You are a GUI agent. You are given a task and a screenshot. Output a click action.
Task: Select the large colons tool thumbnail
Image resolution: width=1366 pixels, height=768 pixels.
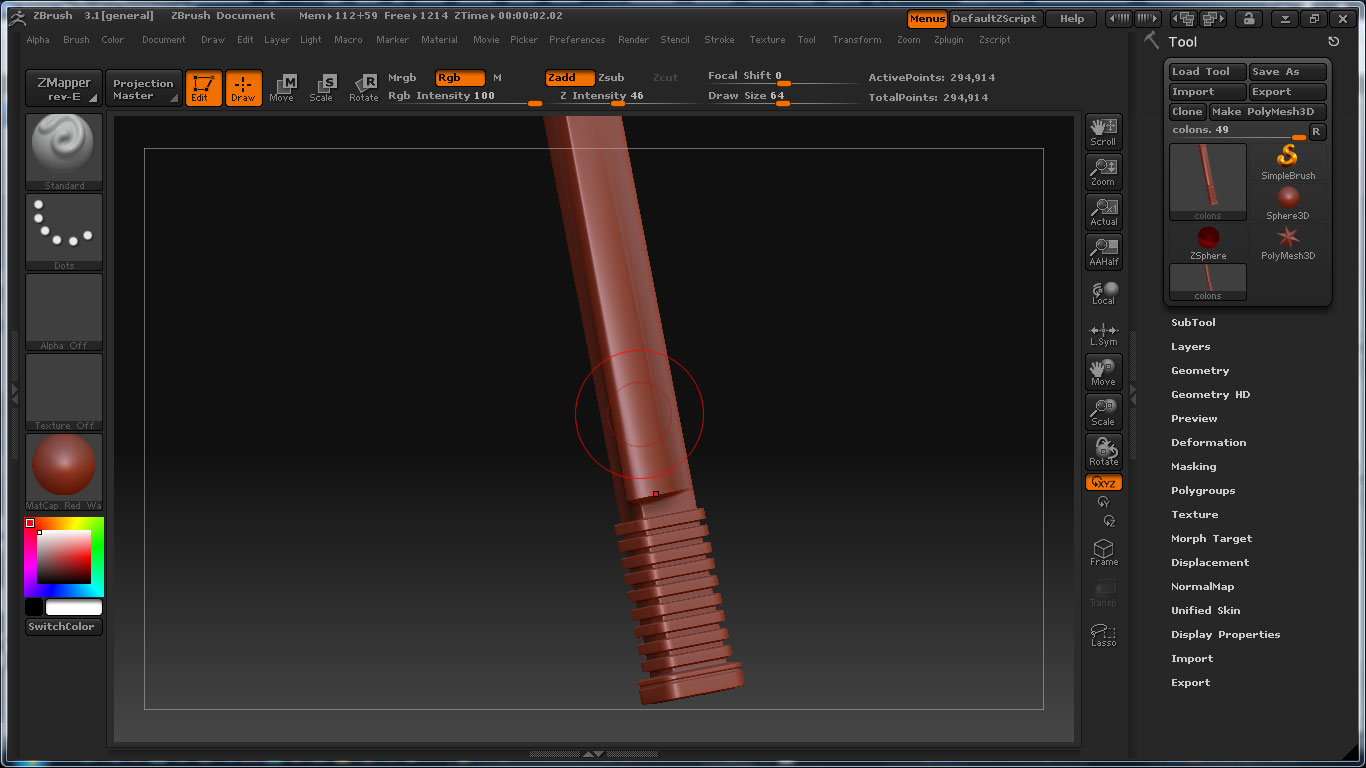(x=1208, y=181)
